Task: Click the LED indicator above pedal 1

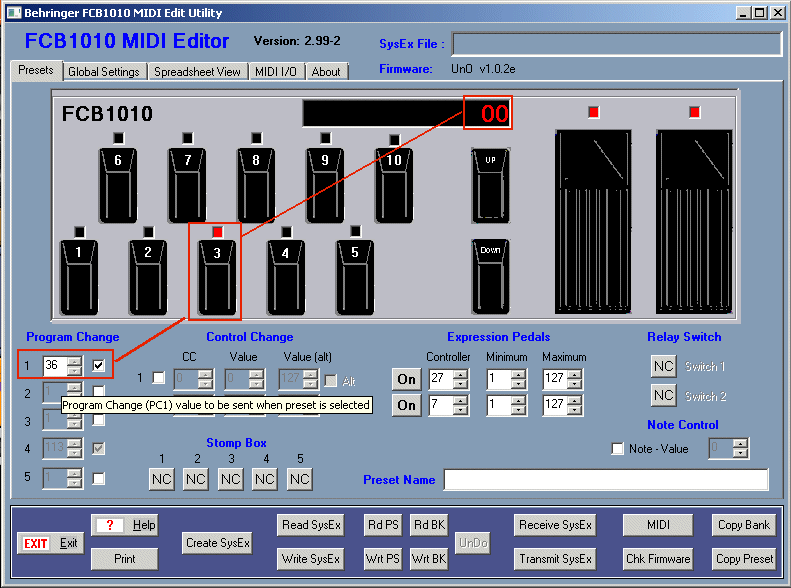Action: click(x=80, y=231)
